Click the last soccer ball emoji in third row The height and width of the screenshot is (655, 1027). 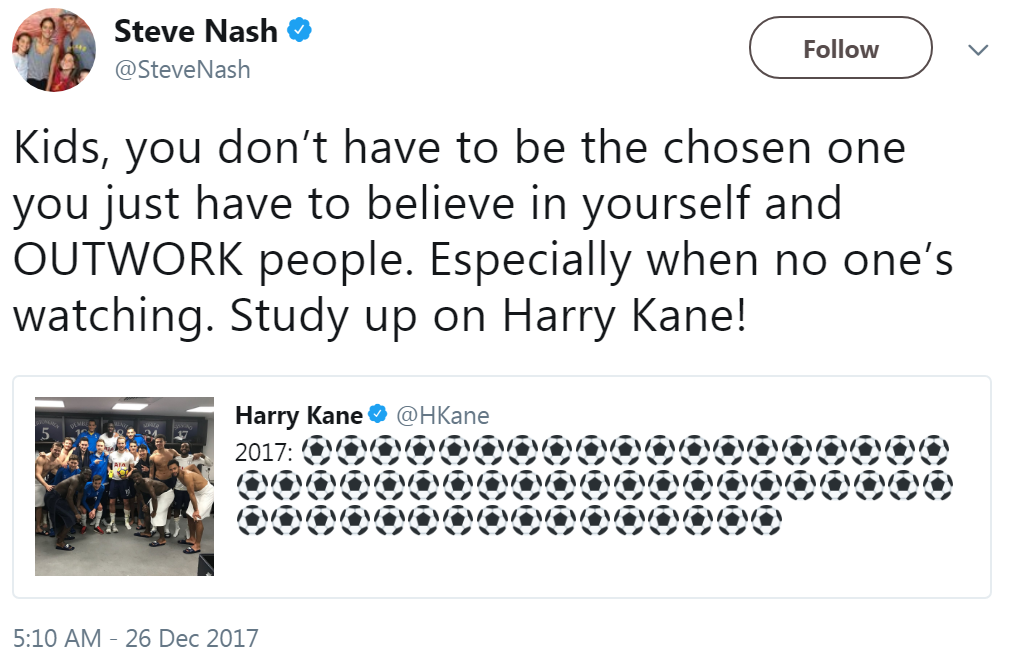pyautogui.click(x=766, y=521)
